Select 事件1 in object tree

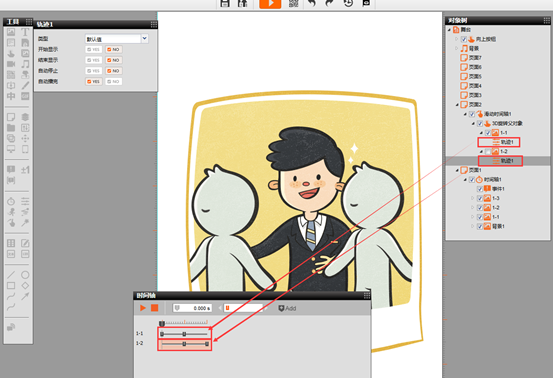click(x=498, y=189)
